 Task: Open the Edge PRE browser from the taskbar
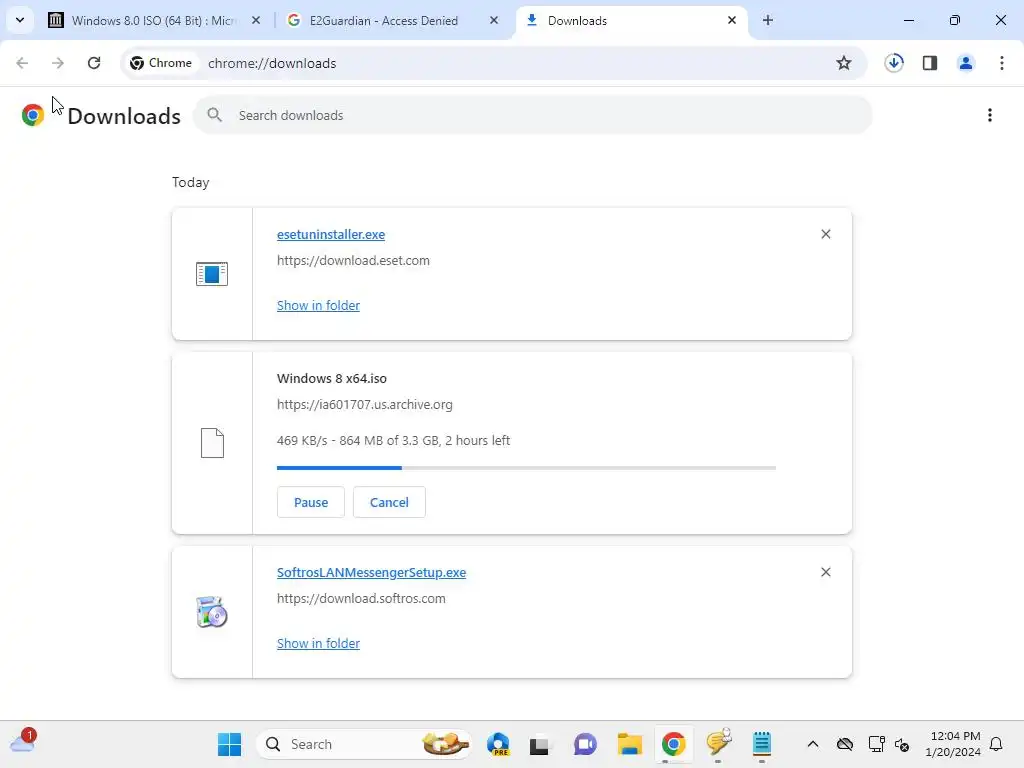pyautogui.click(x=498, y=744)
